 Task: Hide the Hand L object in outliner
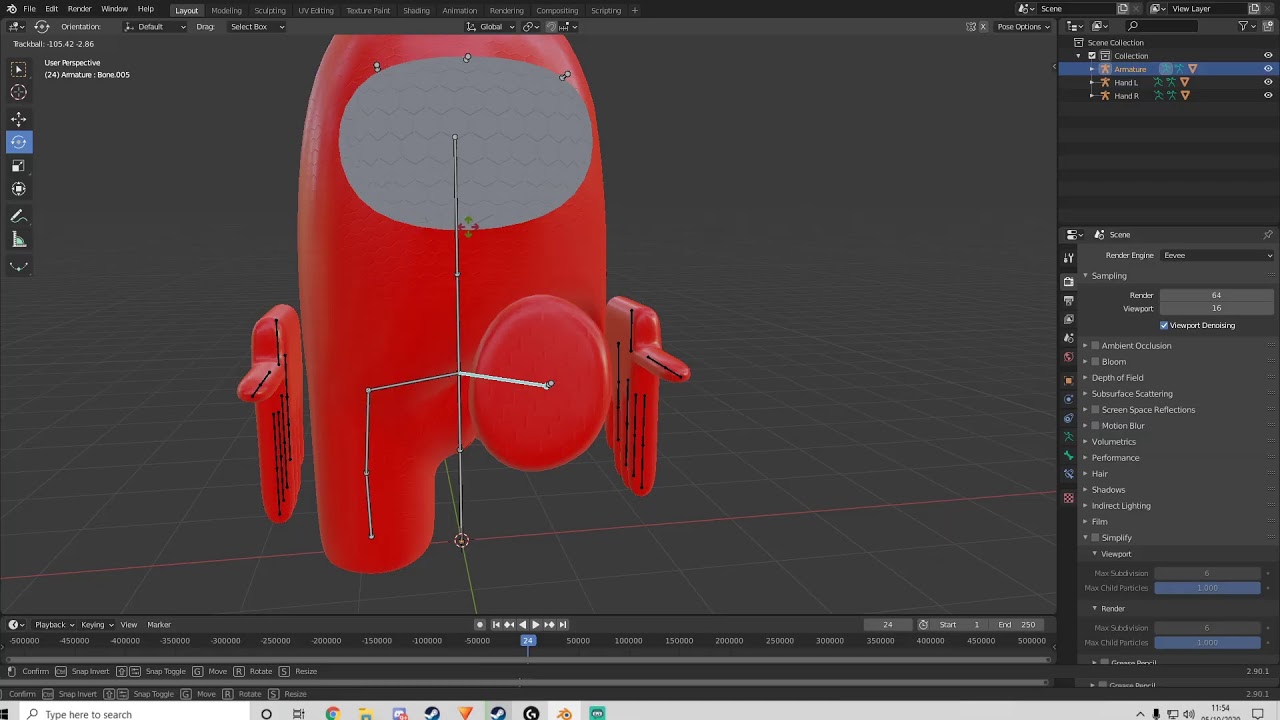[1268, 83]
